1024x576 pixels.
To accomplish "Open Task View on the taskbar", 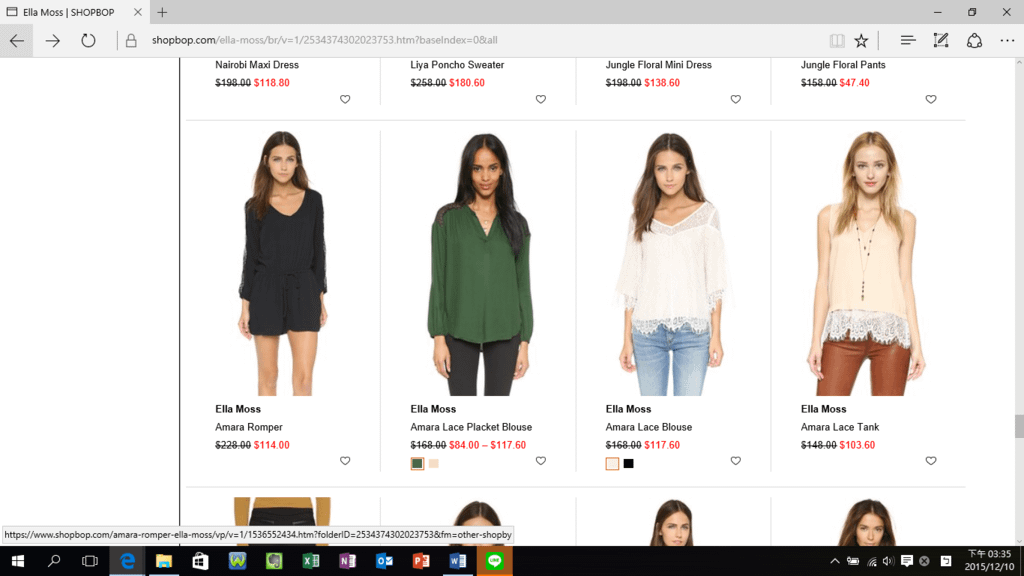I will (x=89, y=561).
